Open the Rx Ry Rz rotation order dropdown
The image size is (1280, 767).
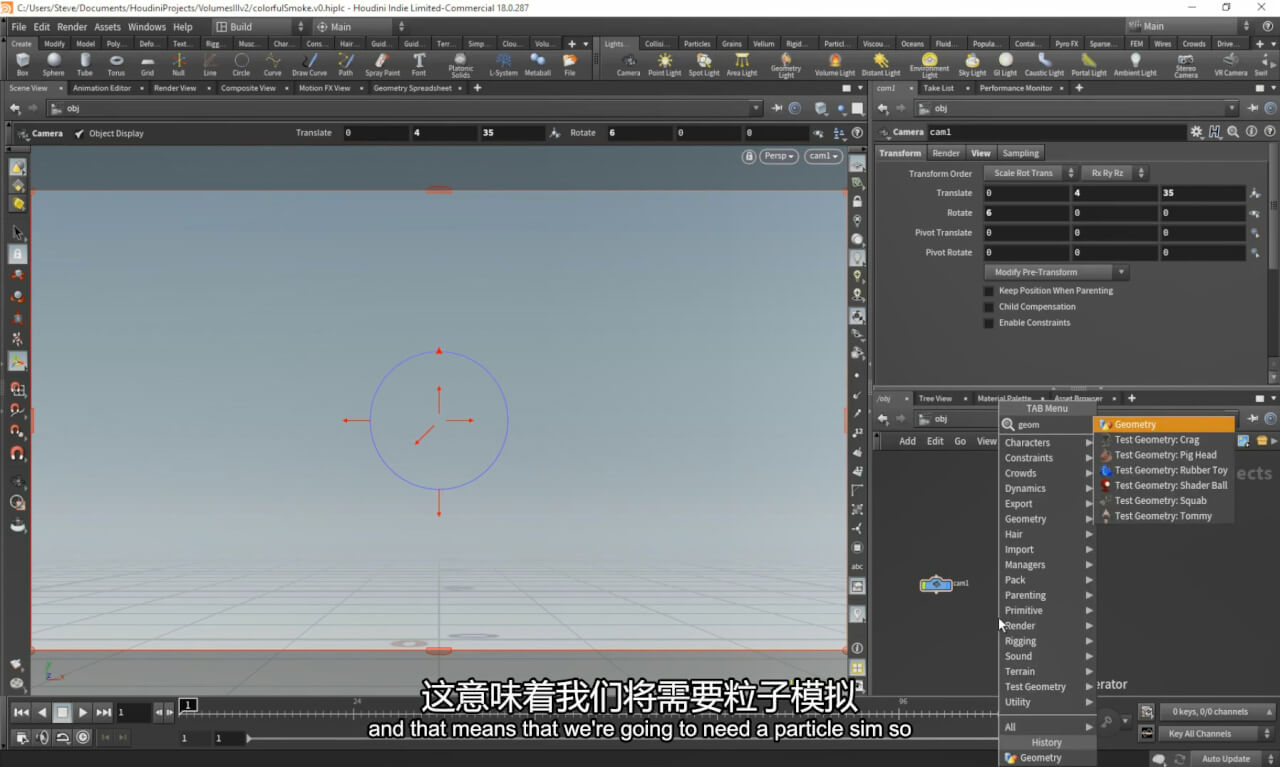[1113, 173]
